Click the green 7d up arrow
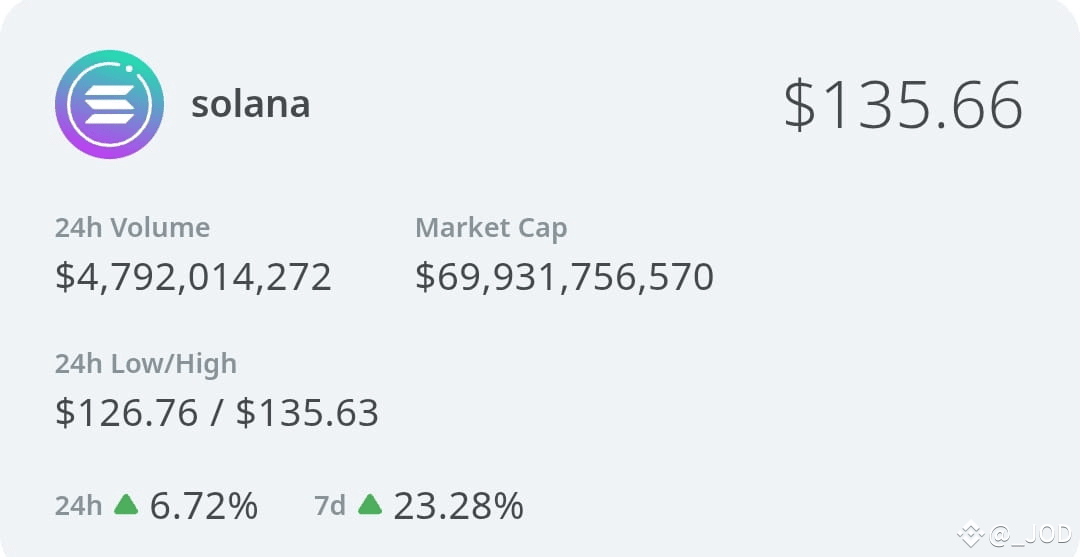 tap(370, 505)
